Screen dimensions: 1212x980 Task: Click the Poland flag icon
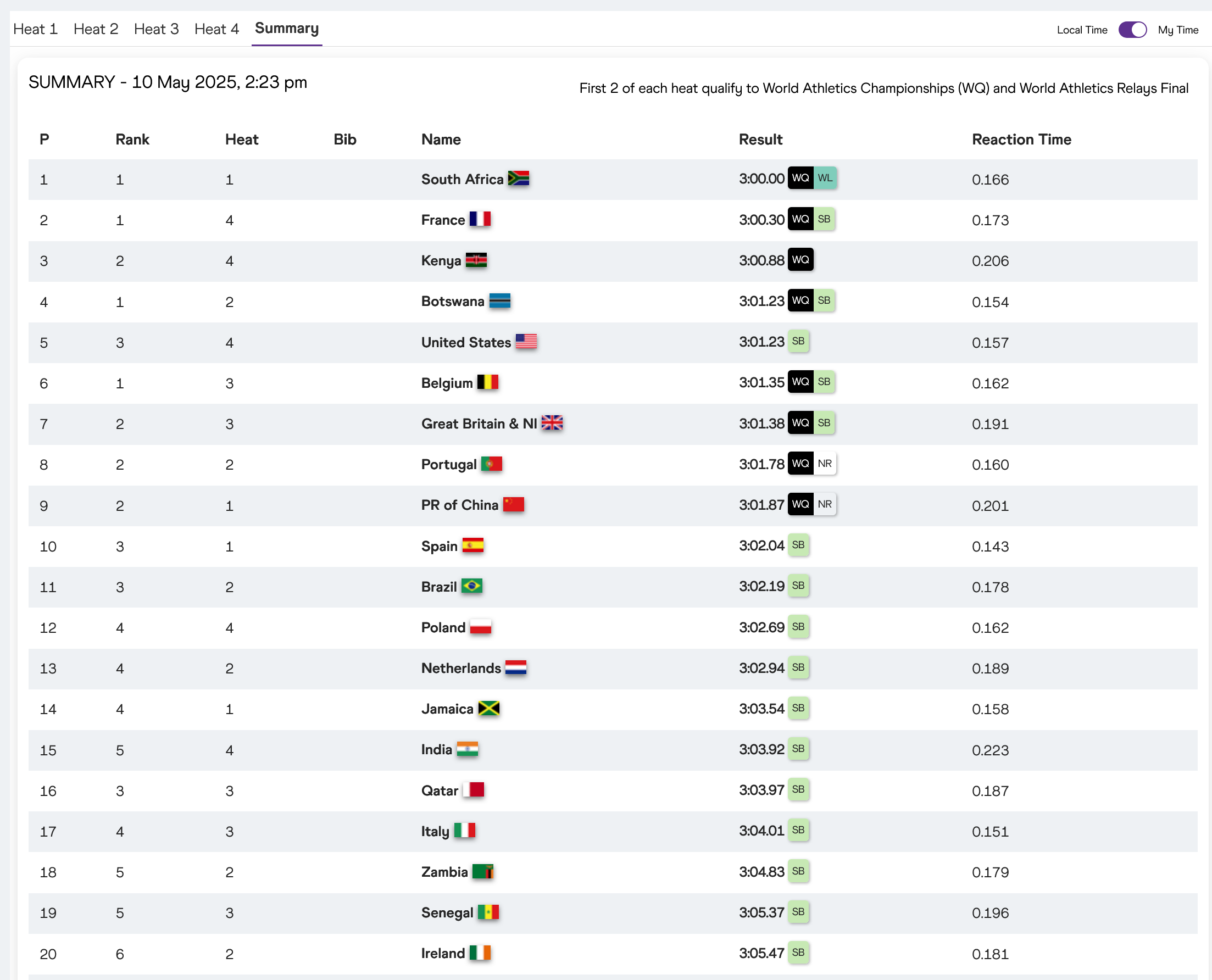[480, 627]
